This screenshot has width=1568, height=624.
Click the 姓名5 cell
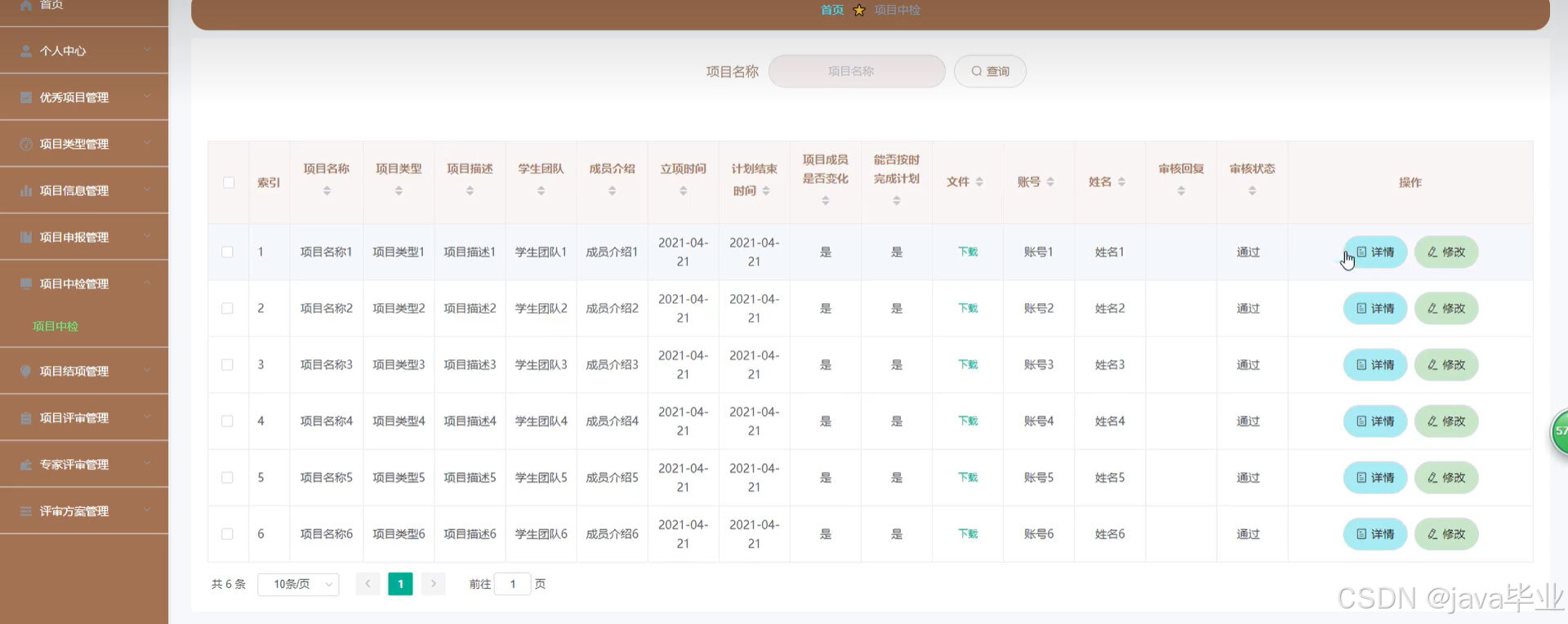pos(1110,477)
